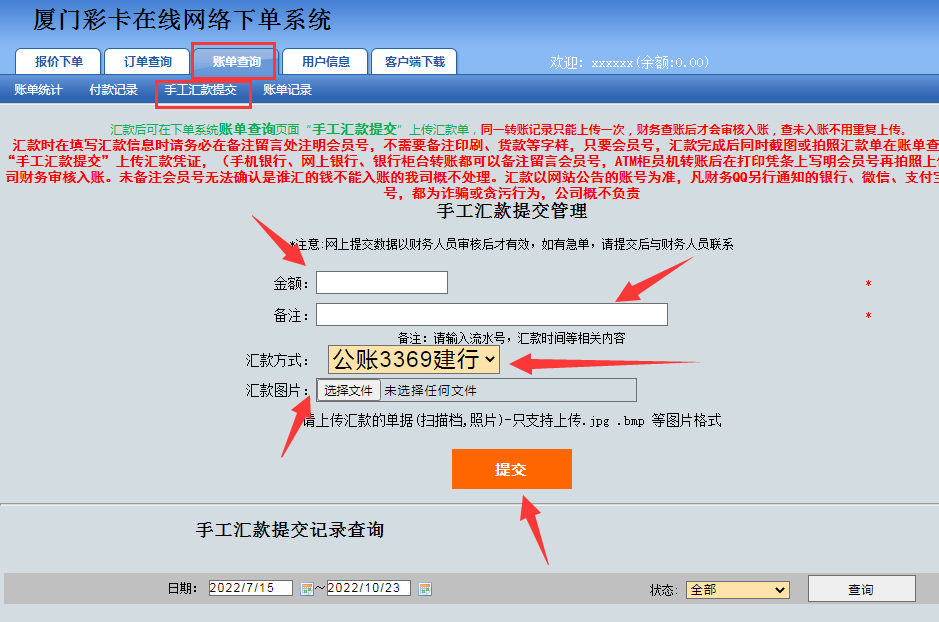939x622 pixels.
Task: Open the 状态 status dropdown
Action: coord(738,590)
